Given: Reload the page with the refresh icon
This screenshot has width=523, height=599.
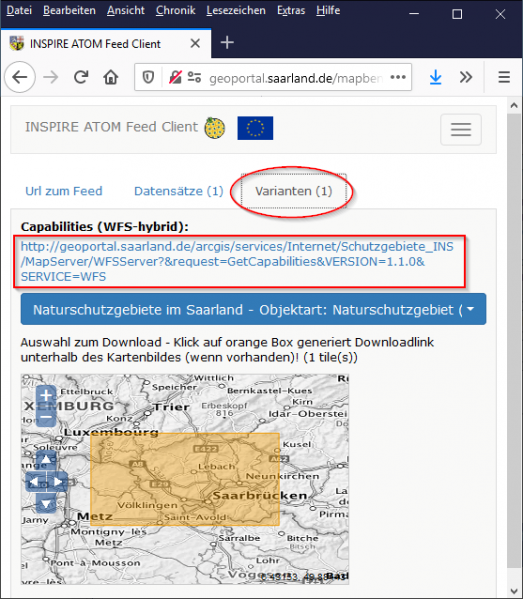Looking at the screenshot, I should point(81,78).
